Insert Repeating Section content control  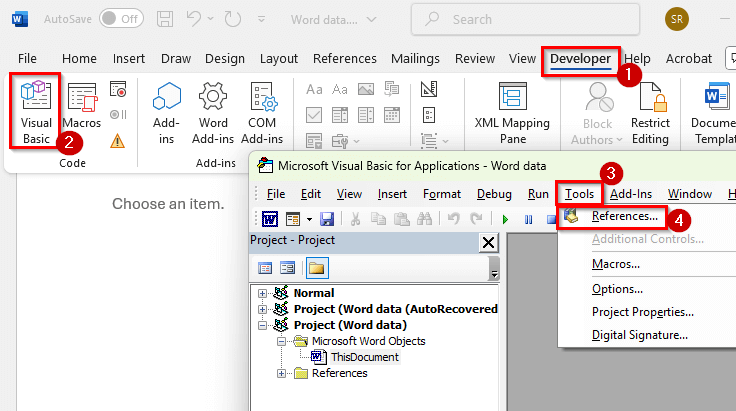314,141
